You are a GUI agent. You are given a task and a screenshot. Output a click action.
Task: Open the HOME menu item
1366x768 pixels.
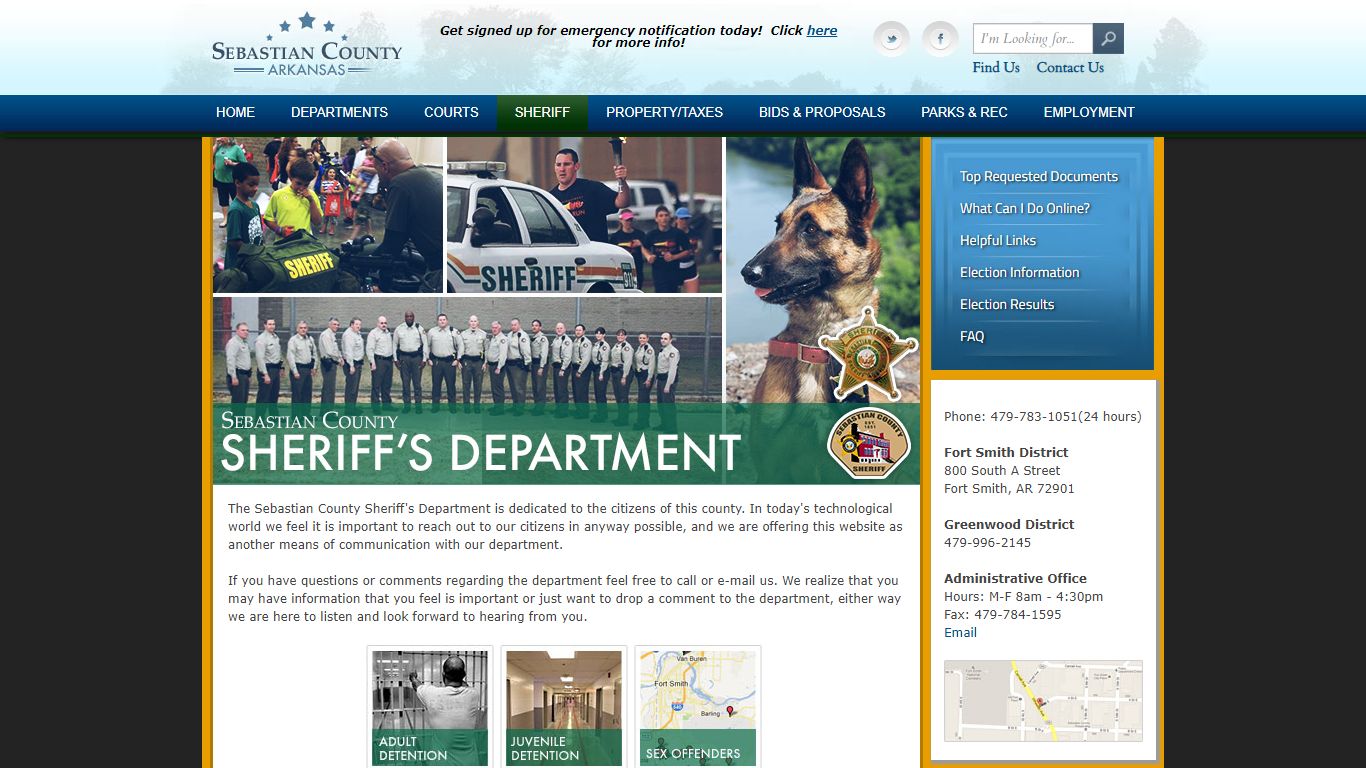[235, 112]
